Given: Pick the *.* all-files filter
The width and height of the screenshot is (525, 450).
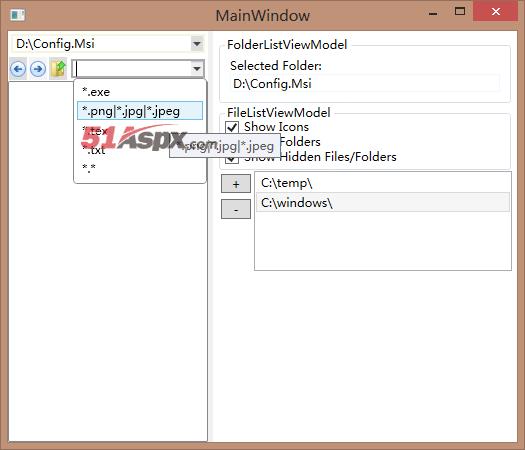Looking at the screenshot, I should (140, 168).
